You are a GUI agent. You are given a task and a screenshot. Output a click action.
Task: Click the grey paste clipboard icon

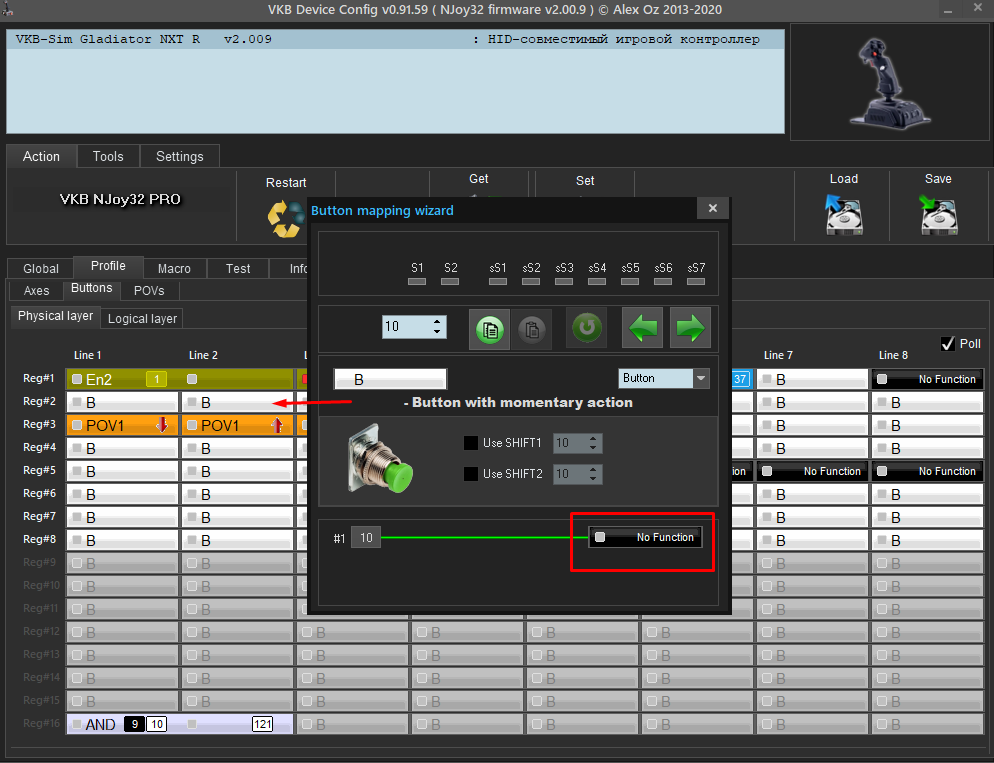pyautogui.click(x=532, y=329)
